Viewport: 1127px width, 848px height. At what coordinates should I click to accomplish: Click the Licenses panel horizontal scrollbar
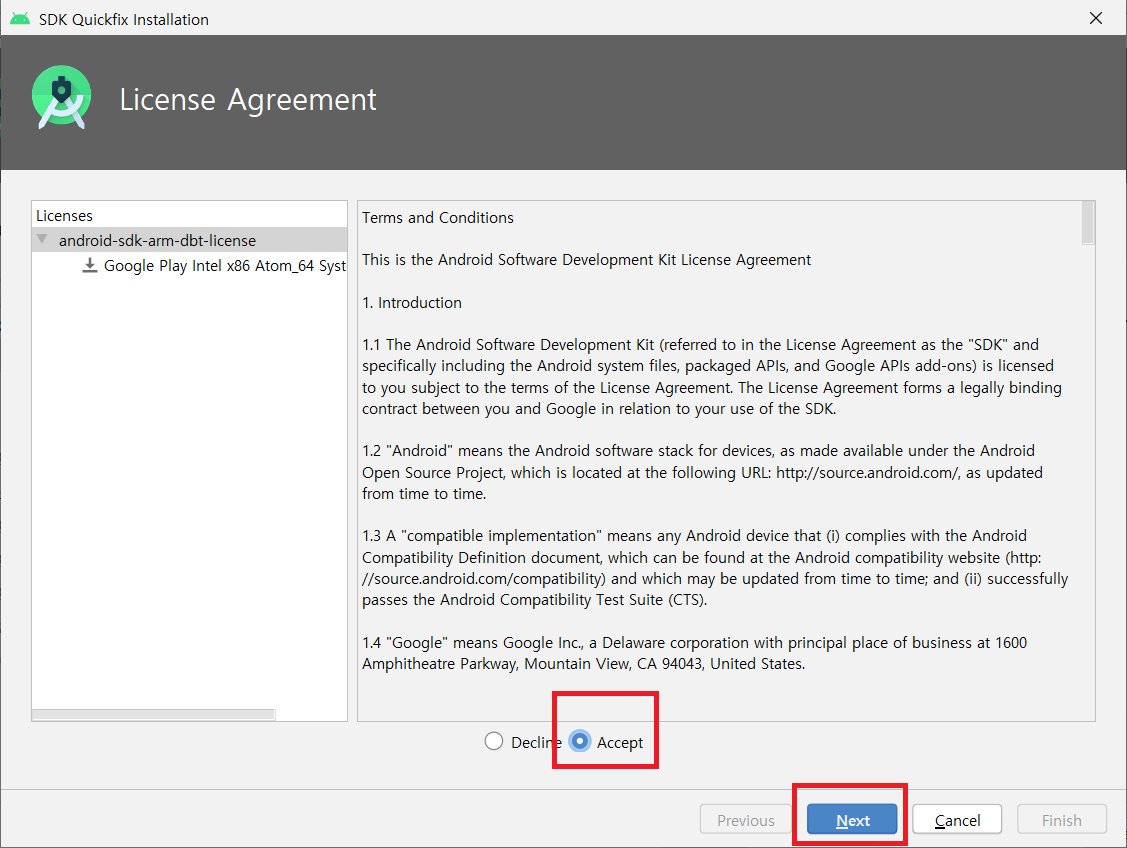point(153,714)
